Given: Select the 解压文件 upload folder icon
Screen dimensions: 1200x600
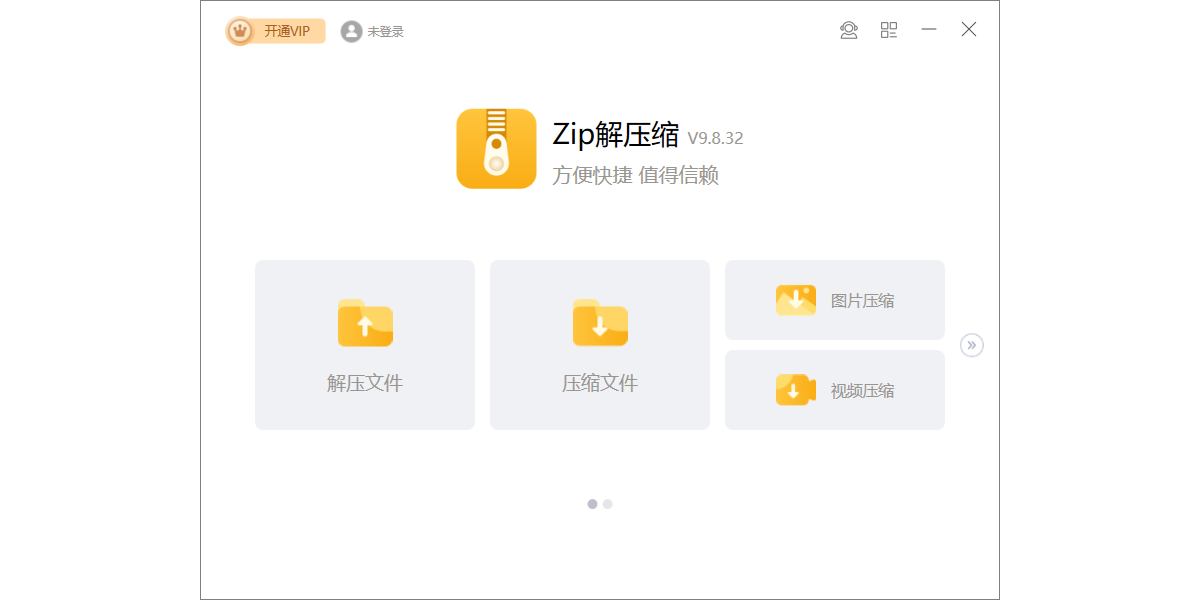Looking at the screenshot, I should click(364, 323).
